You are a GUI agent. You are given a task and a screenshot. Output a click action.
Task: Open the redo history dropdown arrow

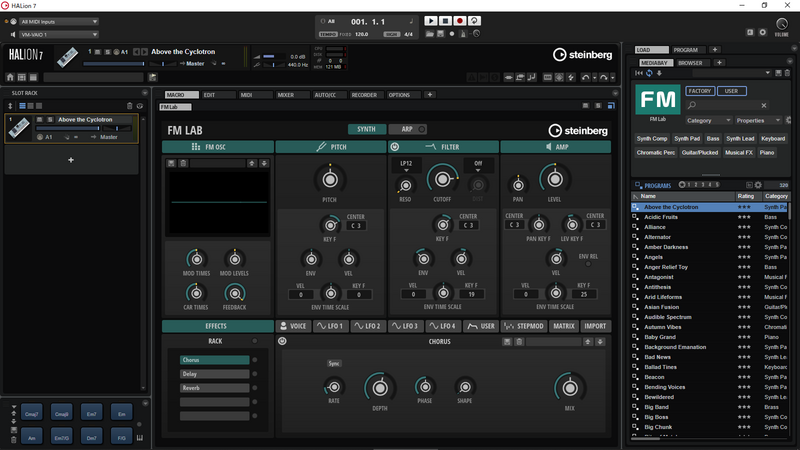613,78
